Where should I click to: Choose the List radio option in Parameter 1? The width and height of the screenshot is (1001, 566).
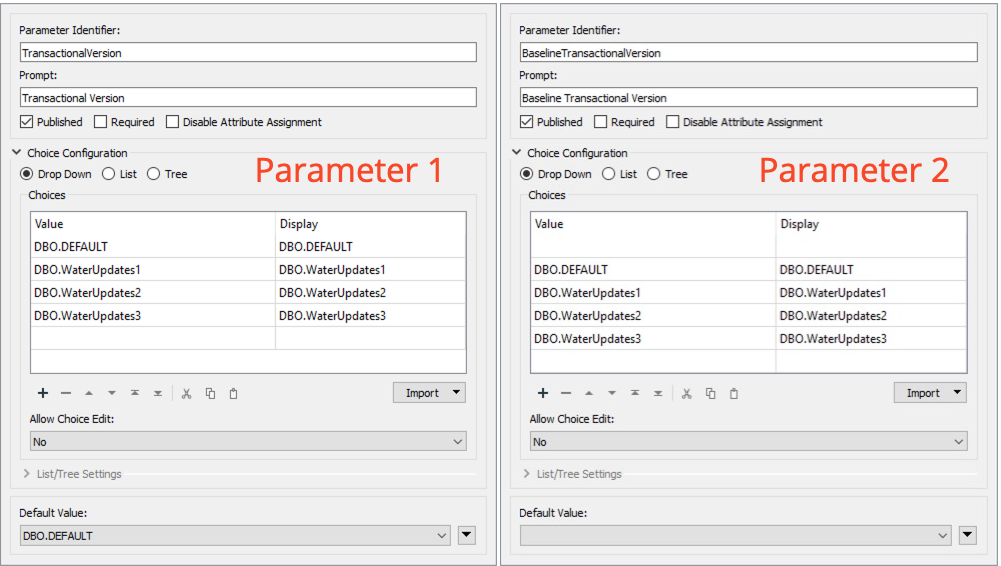click(109, 174)
